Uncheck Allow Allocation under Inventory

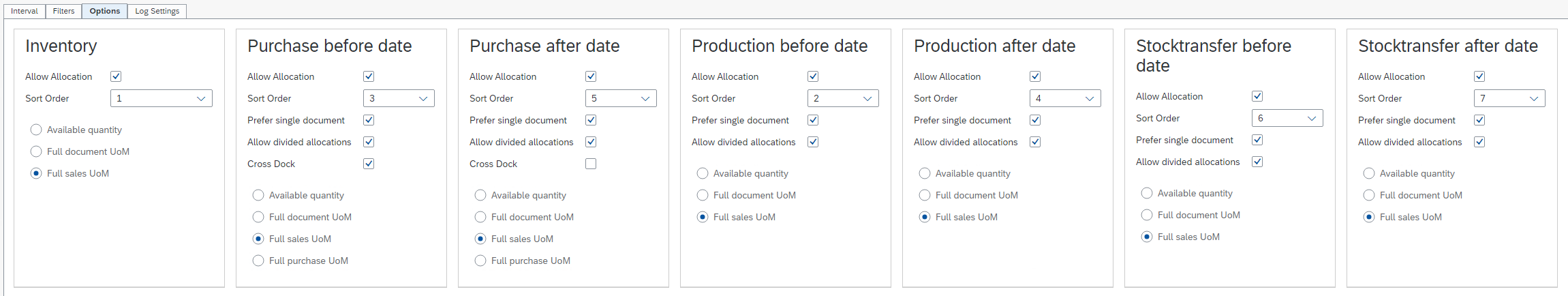[116, 76]
